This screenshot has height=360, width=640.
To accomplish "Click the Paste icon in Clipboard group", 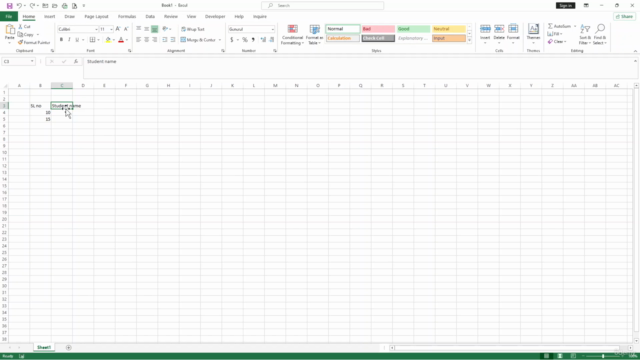I will tap(10, 29).
